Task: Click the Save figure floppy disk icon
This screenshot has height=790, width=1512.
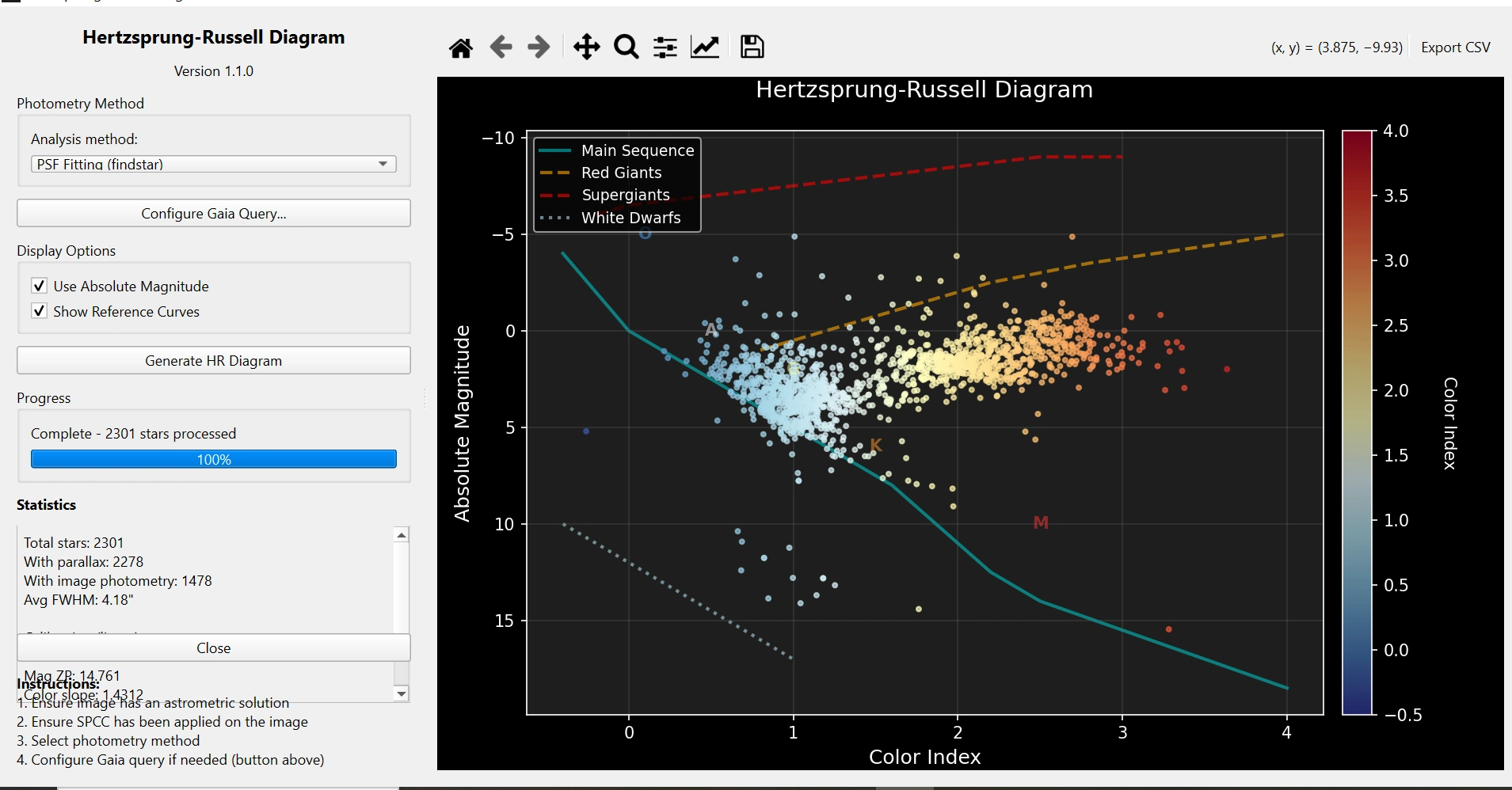Action: pyautogui.click(x=752, y=47)
